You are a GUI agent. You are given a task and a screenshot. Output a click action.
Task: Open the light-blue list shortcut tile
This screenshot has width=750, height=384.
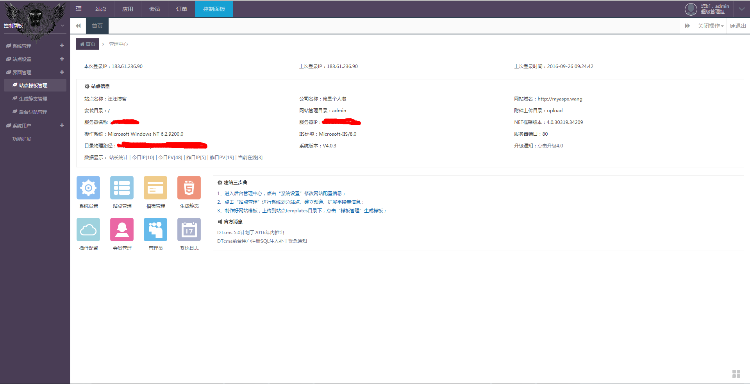[122, 187]
